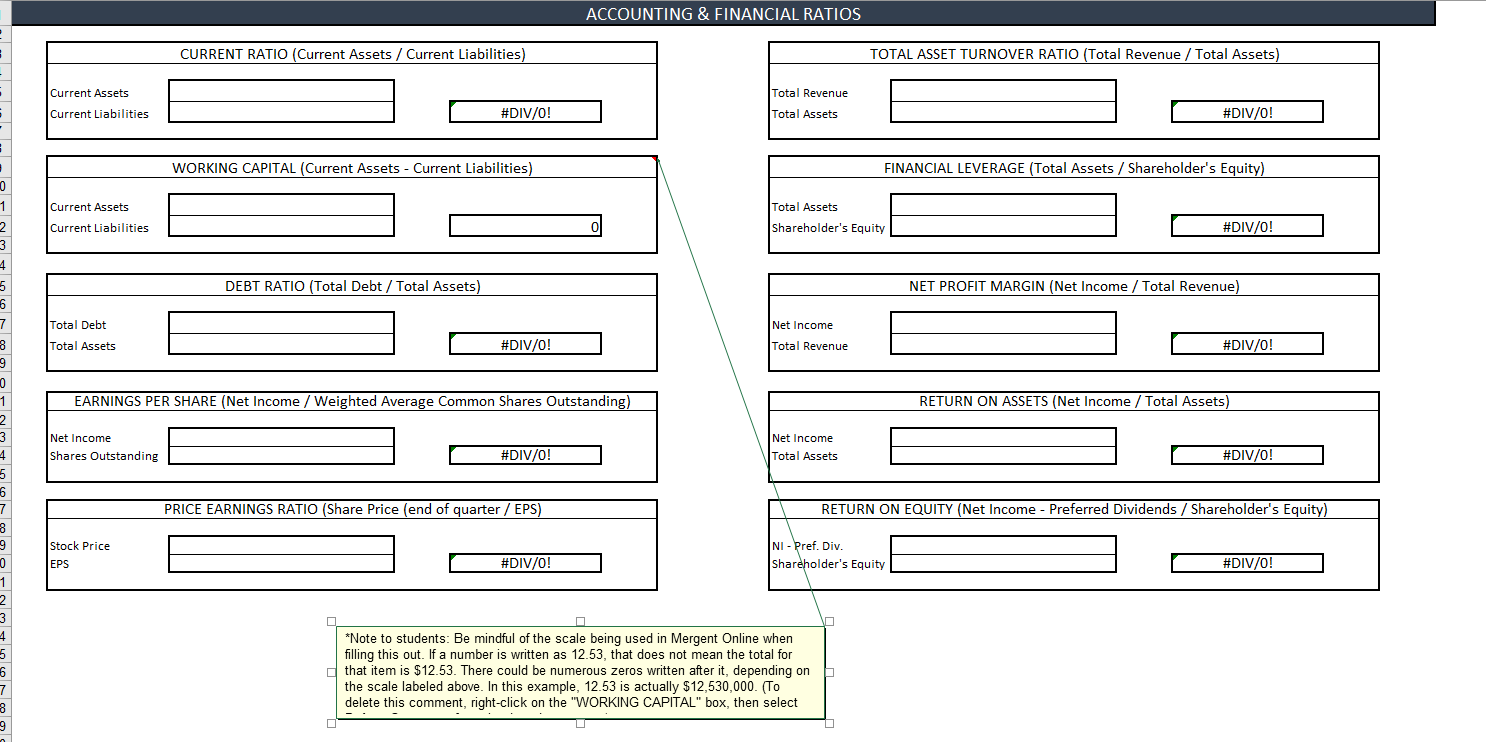This screenshot has height=742, width=1486.
Task: Select the EARNINGS PER SHARE title cell
Action: [352, 401]
